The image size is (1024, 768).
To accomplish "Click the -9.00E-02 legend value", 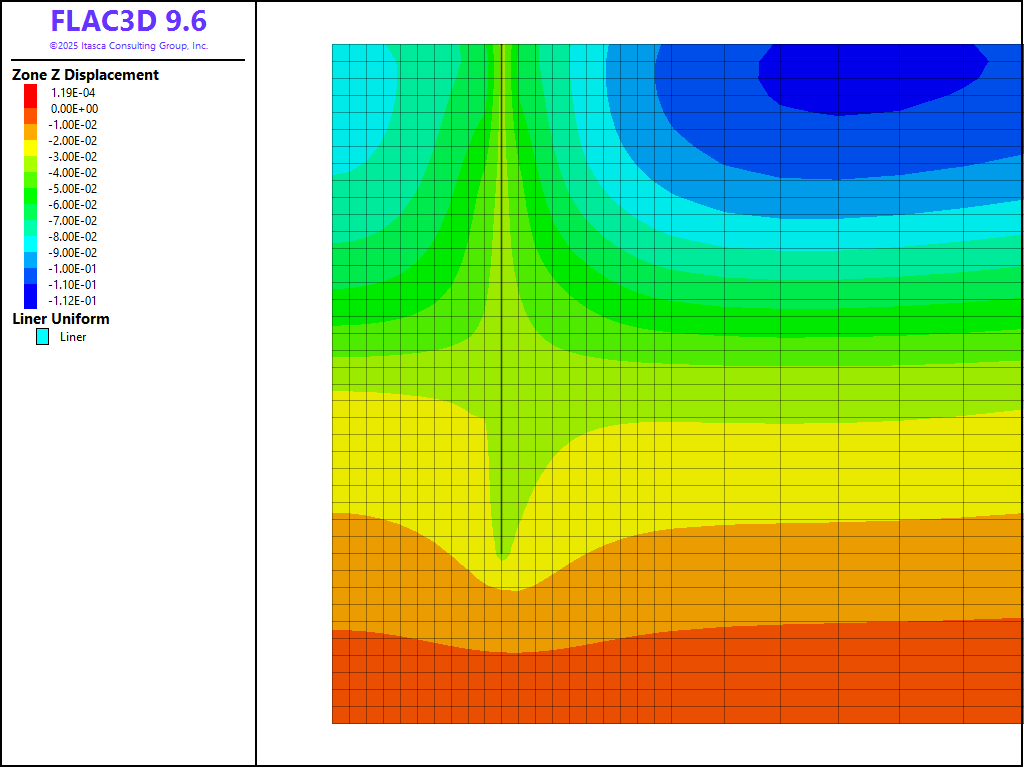I will [x=74, y=252].
